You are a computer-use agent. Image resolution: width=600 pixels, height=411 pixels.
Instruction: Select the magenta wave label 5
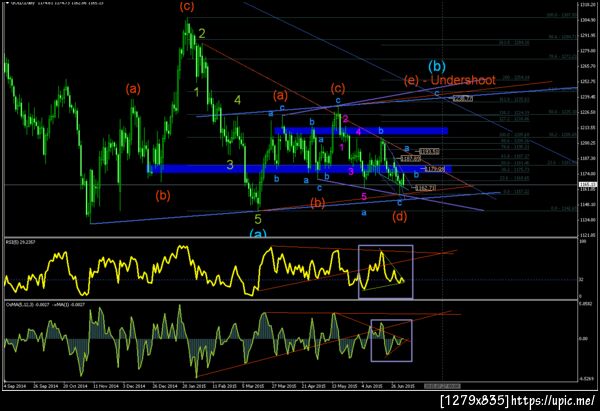pyautogui.click(x=364, y=197)
